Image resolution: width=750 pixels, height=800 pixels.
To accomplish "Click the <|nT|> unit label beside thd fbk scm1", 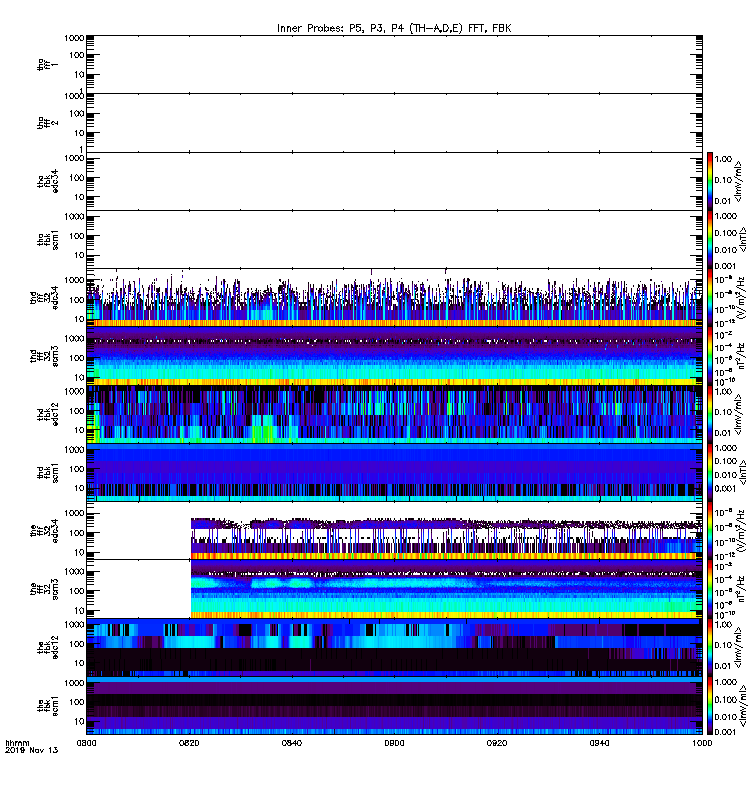I will (741, 472).
